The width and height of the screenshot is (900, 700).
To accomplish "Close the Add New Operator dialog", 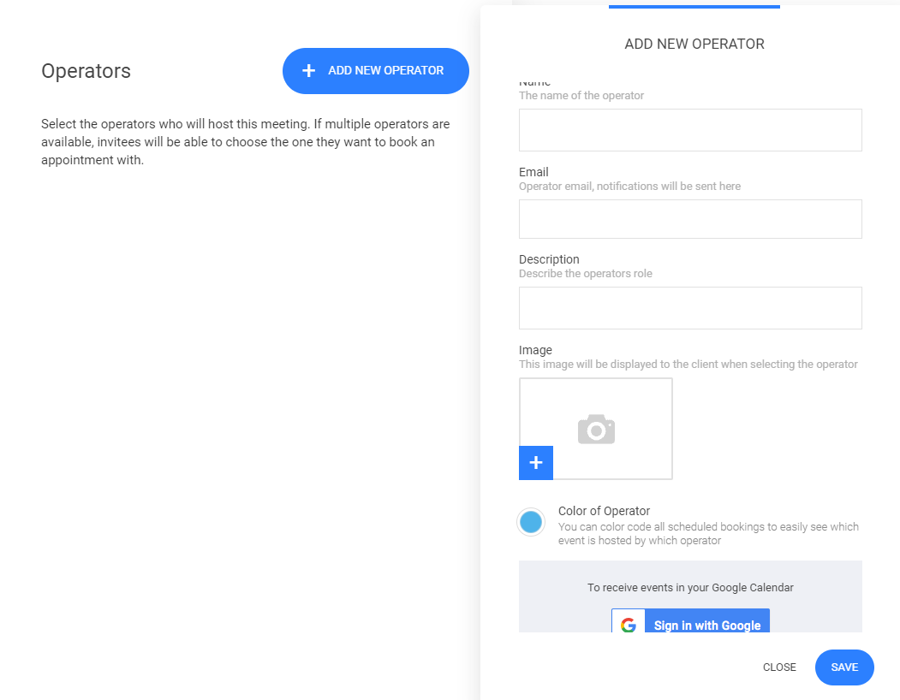I will [779, 667].
